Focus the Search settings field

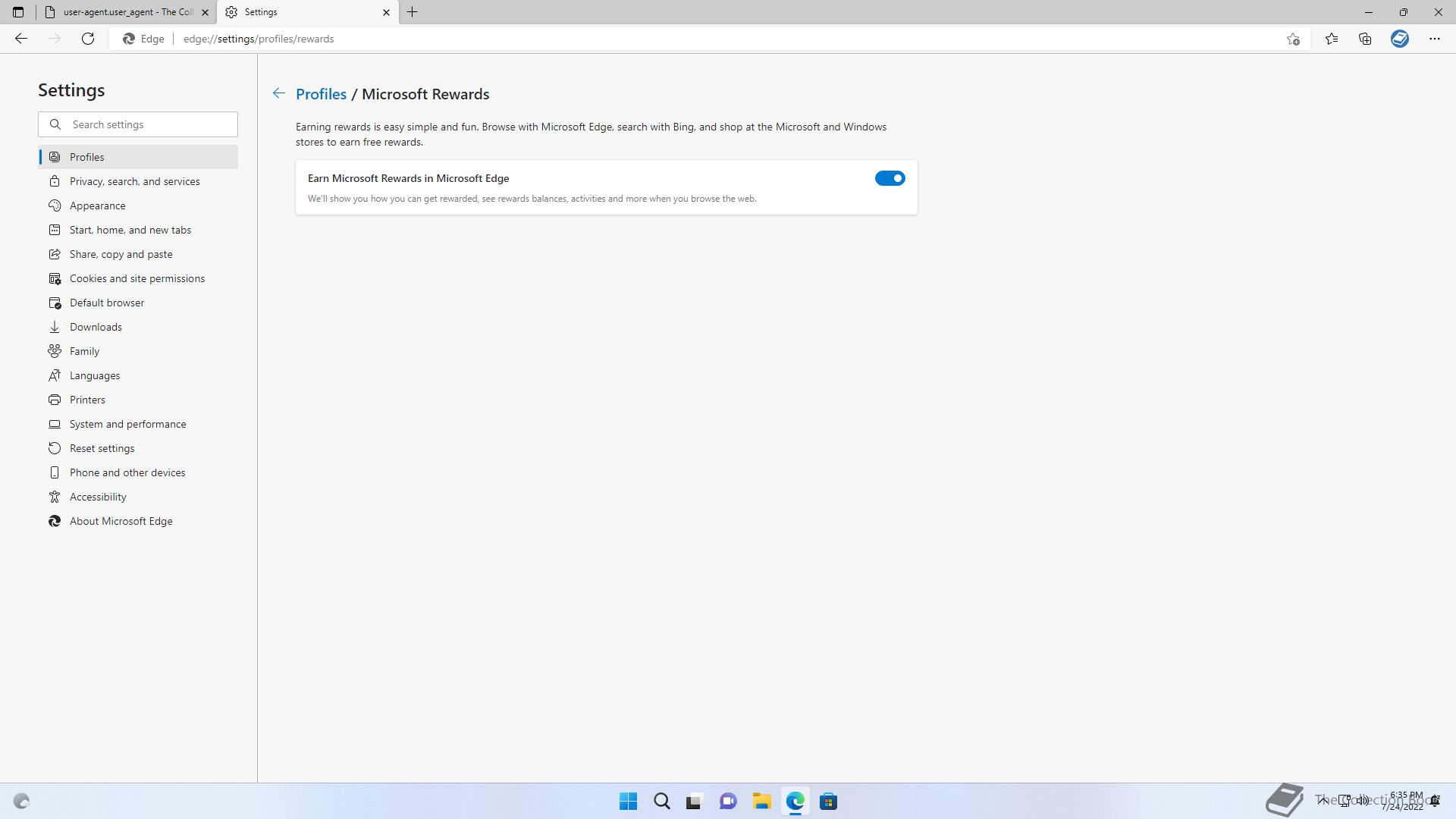138,124
